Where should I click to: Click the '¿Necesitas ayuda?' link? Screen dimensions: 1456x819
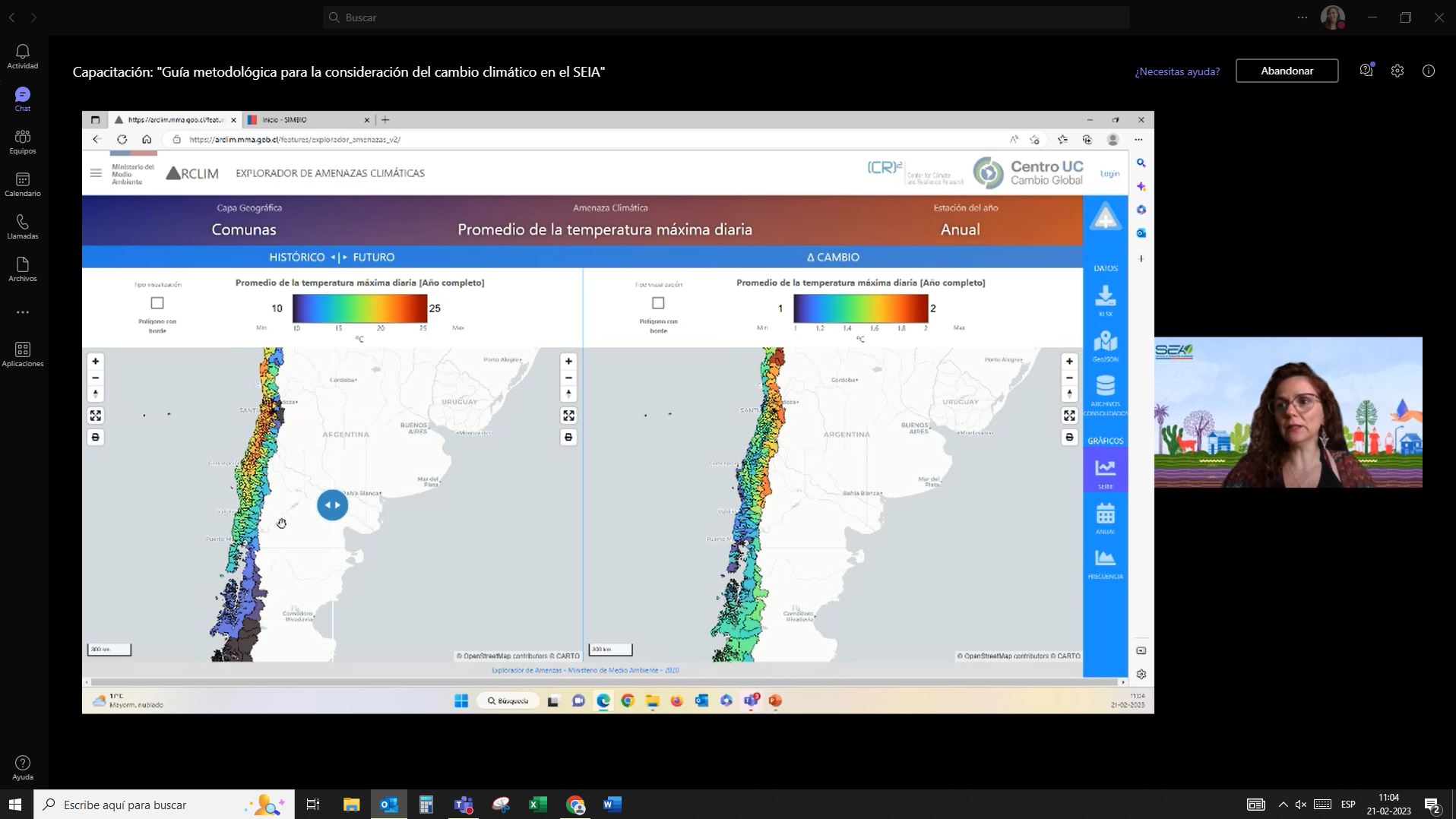pos(1177,71)
